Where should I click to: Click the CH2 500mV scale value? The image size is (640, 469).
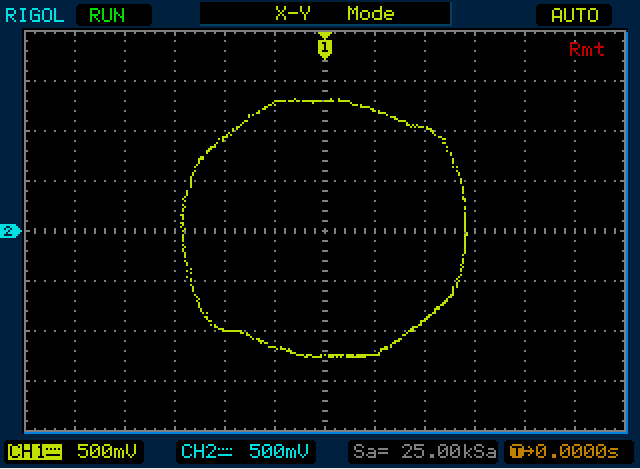279,451
